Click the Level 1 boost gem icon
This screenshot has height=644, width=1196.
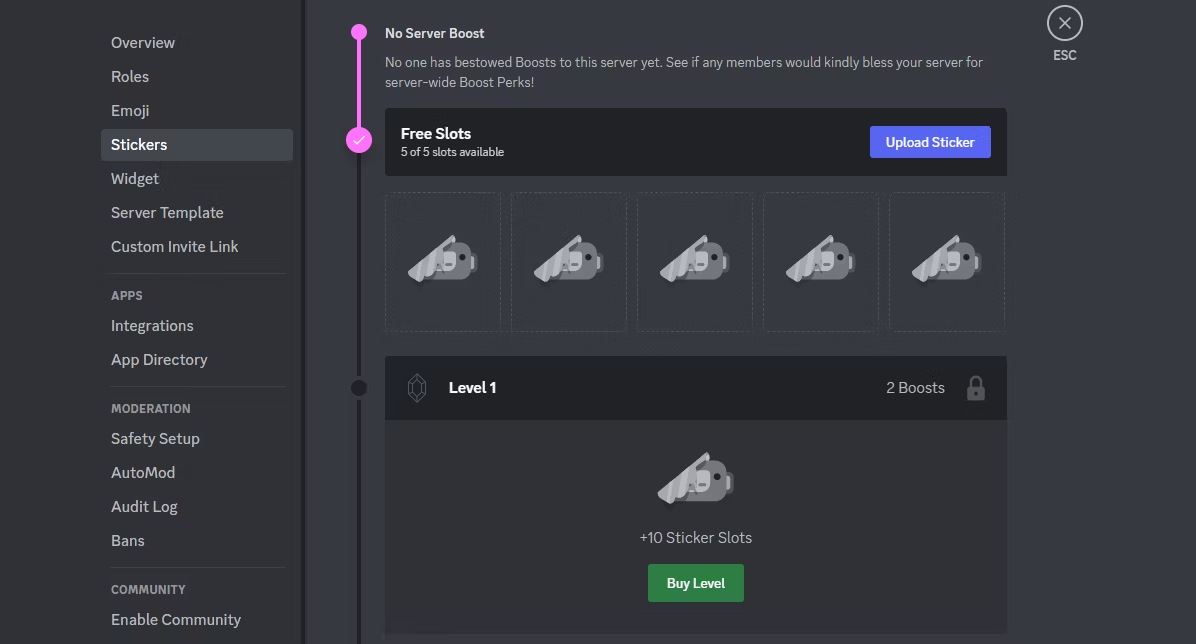(416, 388)
